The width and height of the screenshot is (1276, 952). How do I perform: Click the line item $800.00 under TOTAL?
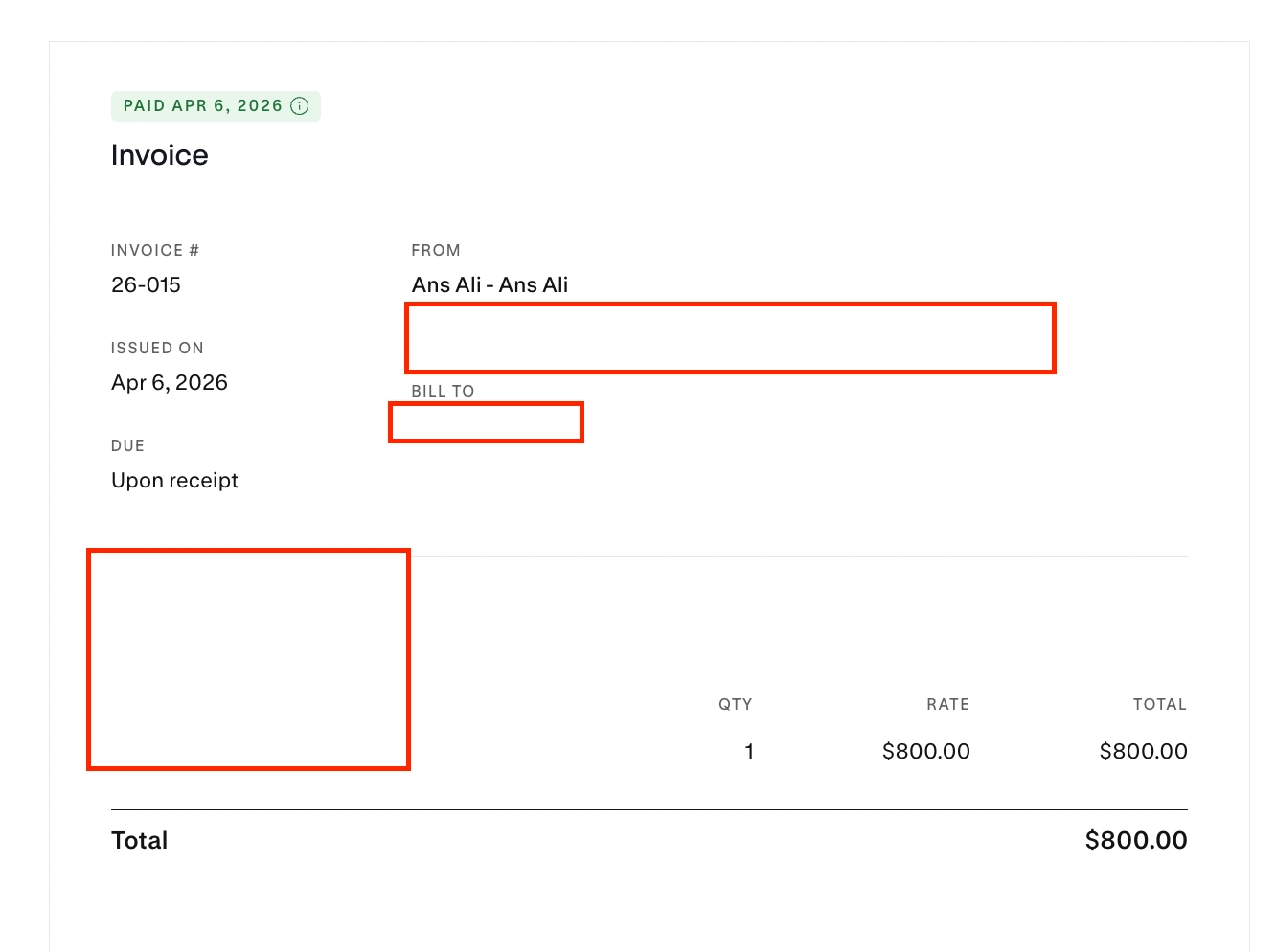1143,751
